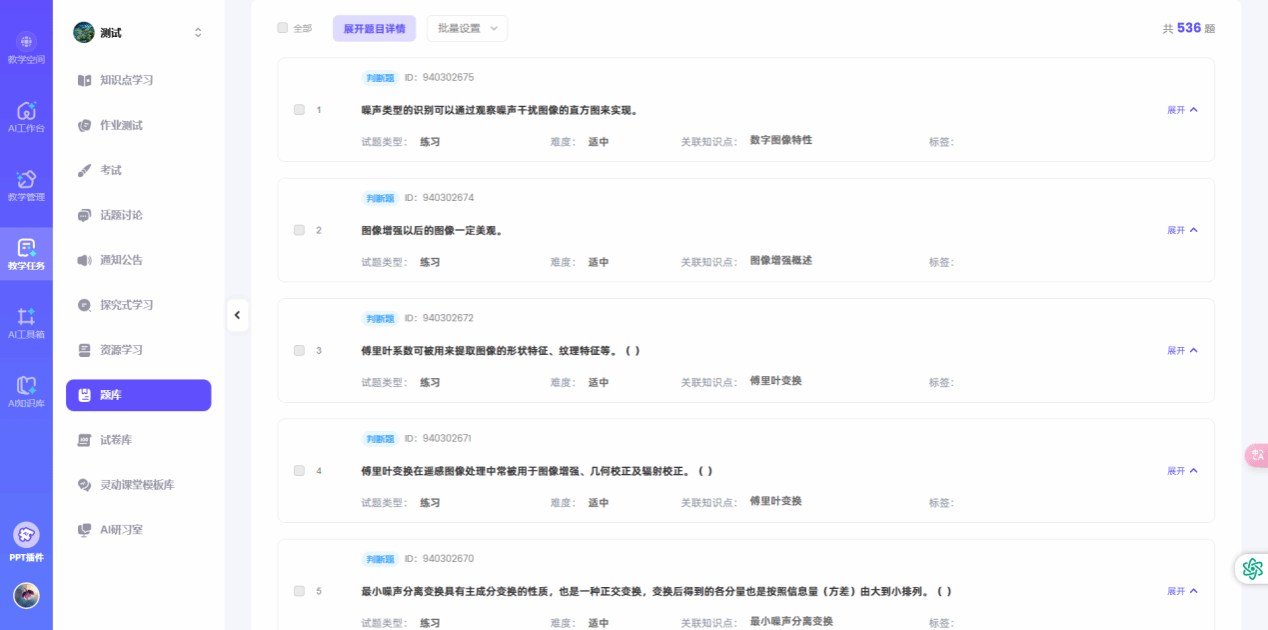
Task: Click the green AI assistant floating icon
Action: (x=1252, y=569)
